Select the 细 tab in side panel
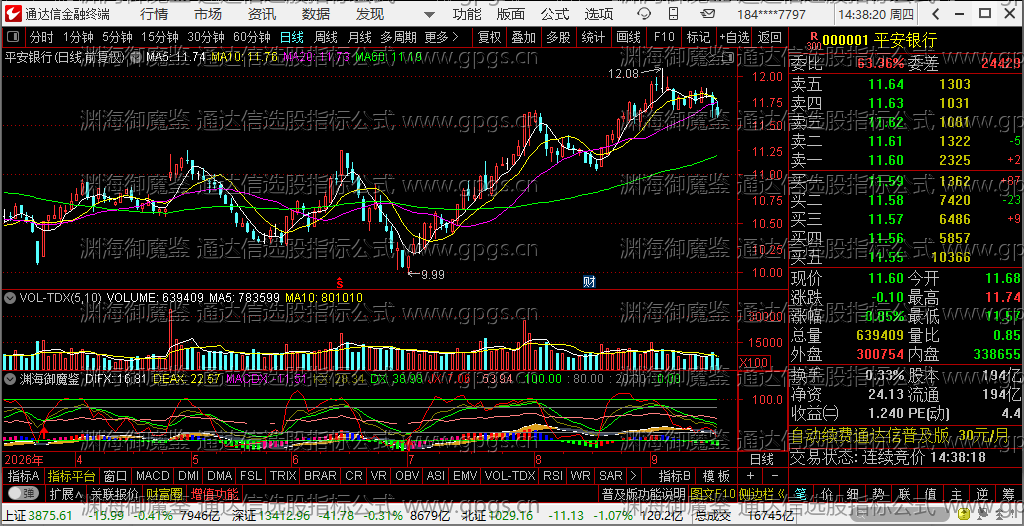 pyautogui.click(x=854, y=493)
